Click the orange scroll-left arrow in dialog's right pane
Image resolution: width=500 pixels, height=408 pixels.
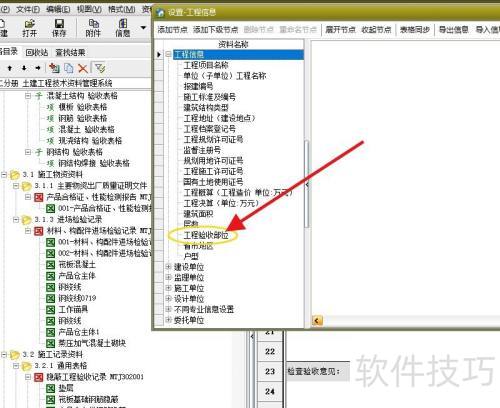coord(317,321)
